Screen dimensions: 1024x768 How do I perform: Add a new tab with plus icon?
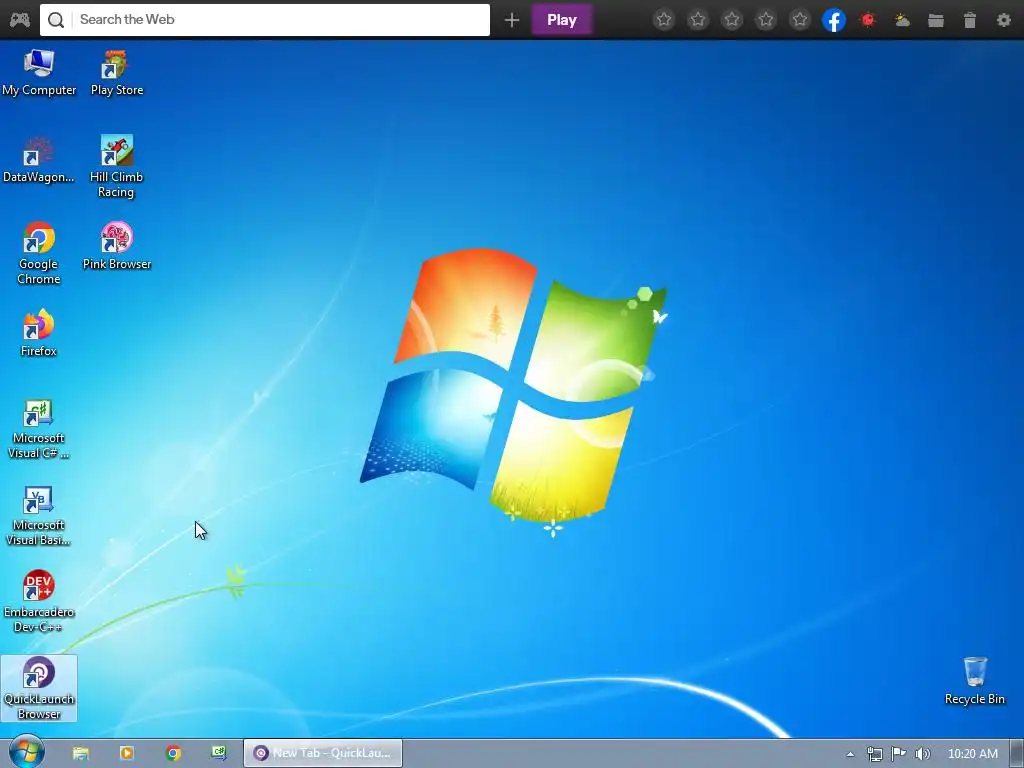(512, 20)
